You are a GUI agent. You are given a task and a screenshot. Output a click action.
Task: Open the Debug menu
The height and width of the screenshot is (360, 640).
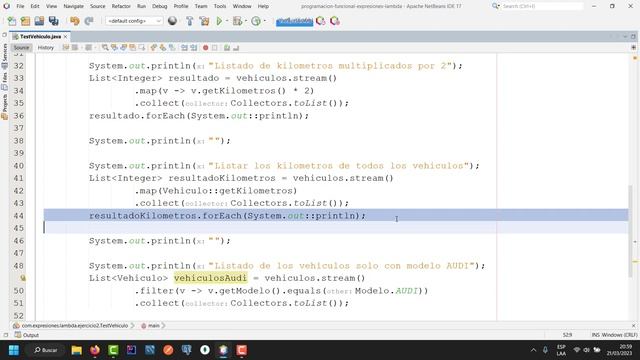160,6
